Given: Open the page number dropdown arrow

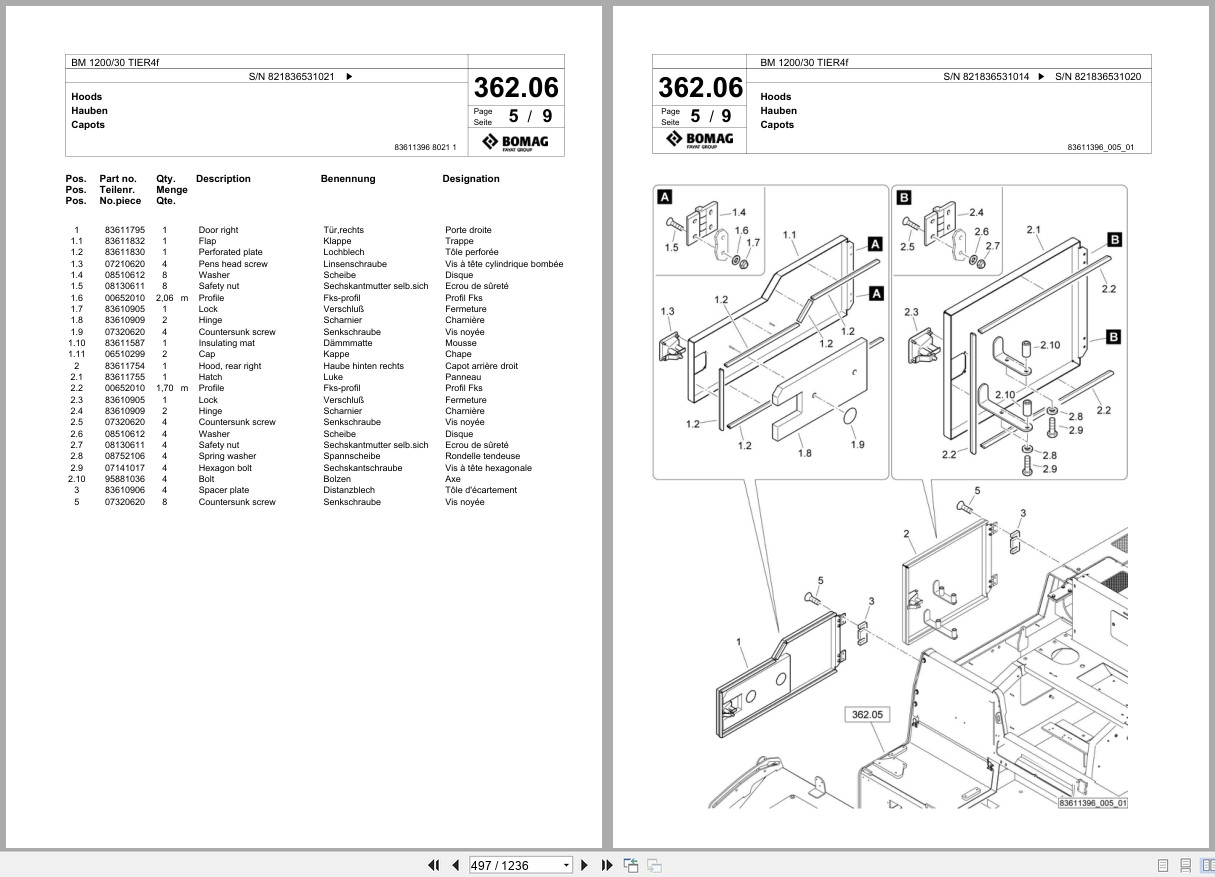Looking at the screenshot, I should pyautogui.click(x=567, y=865).
